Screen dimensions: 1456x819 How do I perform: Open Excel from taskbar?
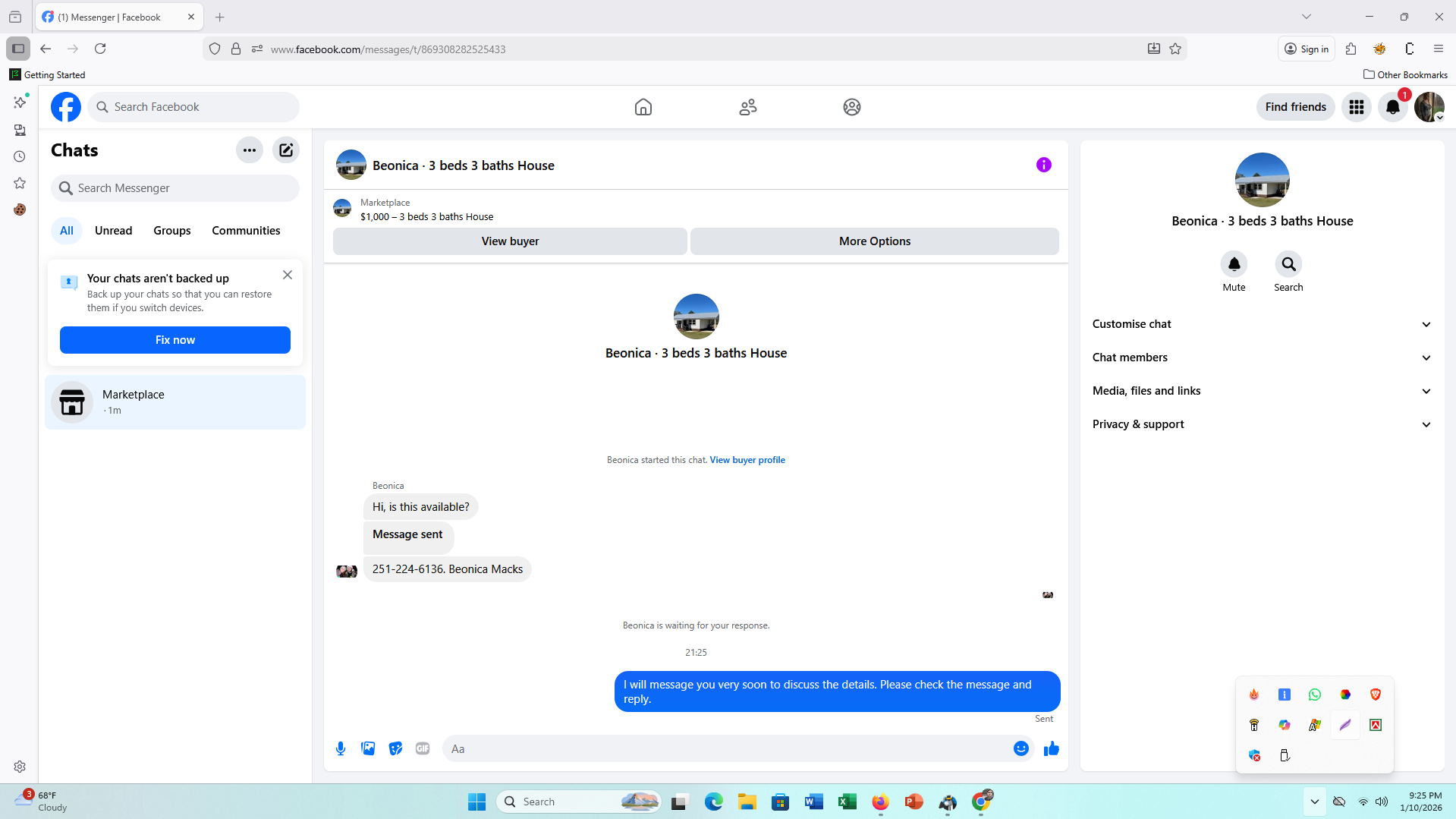(847, 802)
